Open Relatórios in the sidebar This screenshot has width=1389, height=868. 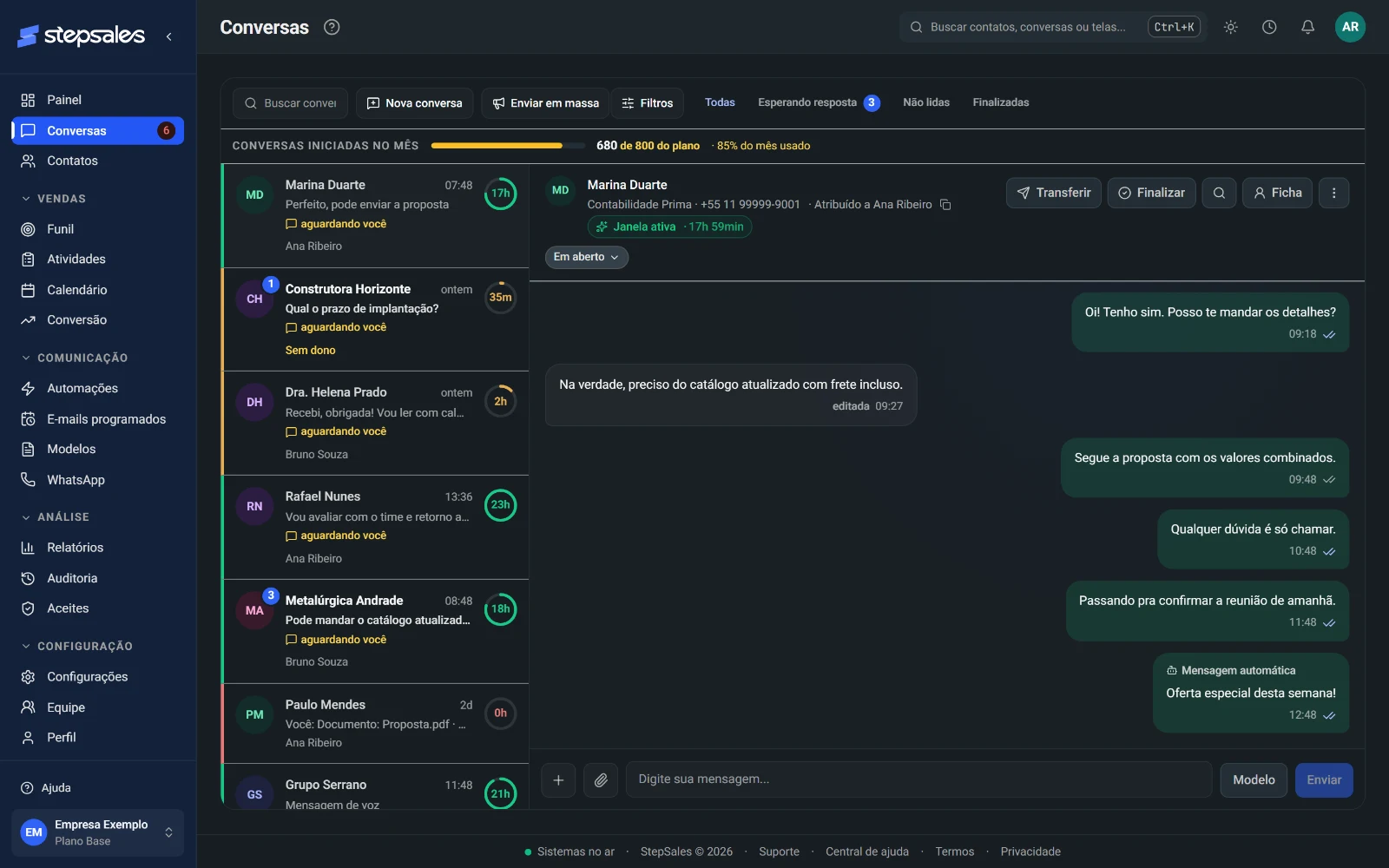98,548
